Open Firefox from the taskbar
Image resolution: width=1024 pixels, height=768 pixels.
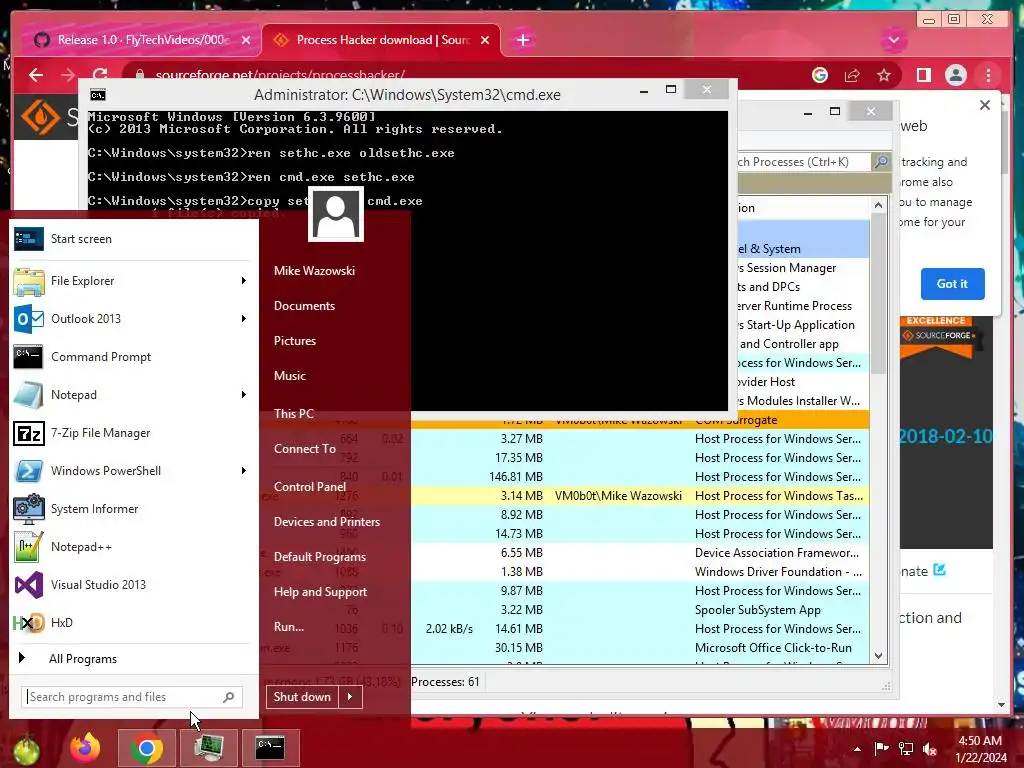(86, 748)
